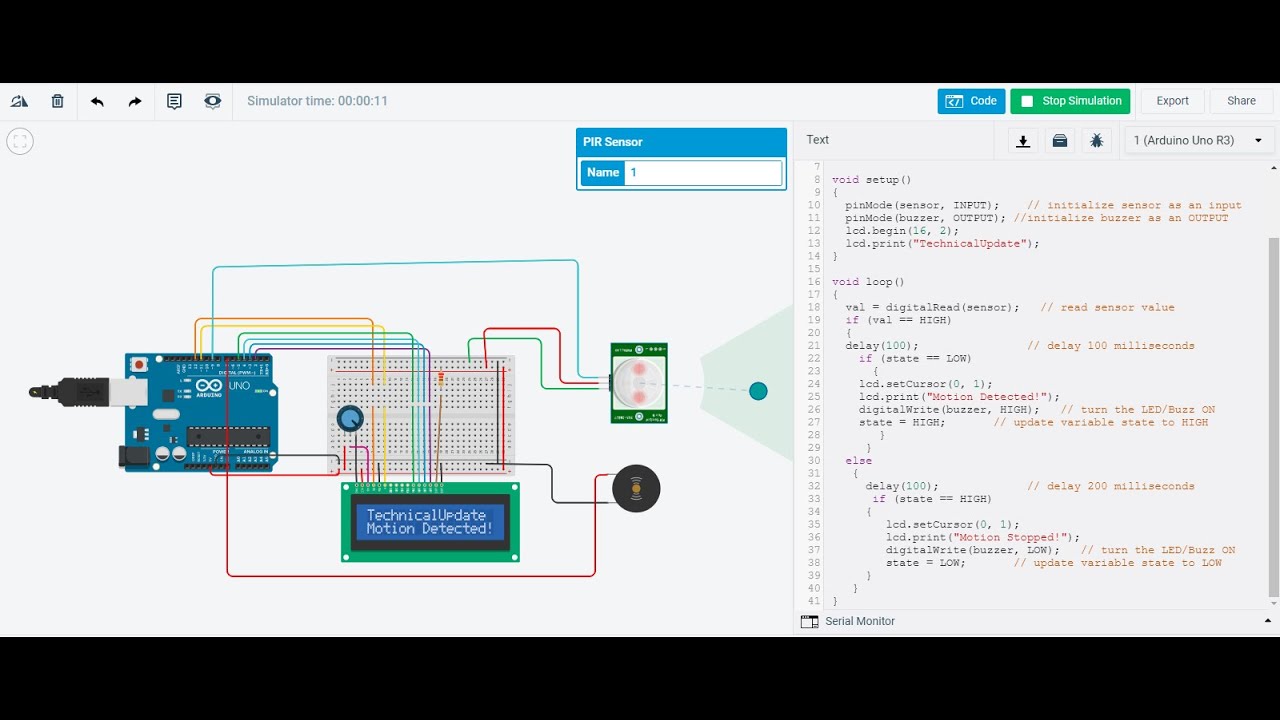Viewport: 1280px width, 720px height.
Task: Click the code editor vertical scrollbar
Action: click(1273, 415)
